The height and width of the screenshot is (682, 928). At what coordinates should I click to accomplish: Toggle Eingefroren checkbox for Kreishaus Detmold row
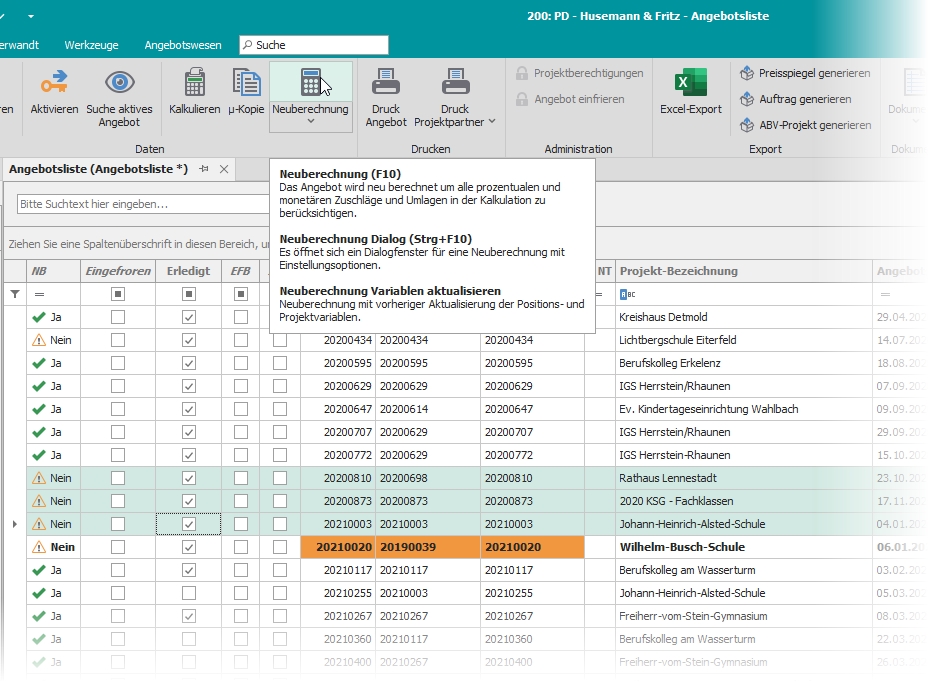118,317
